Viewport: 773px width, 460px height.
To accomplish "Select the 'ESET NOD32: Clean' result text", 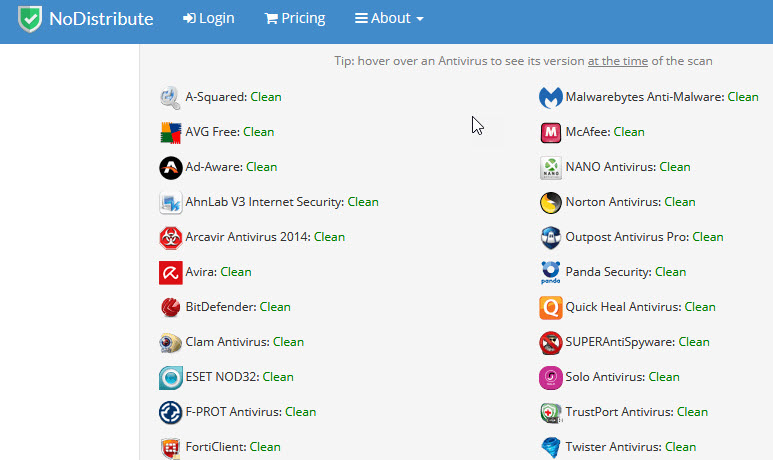I will coord(240,377).
